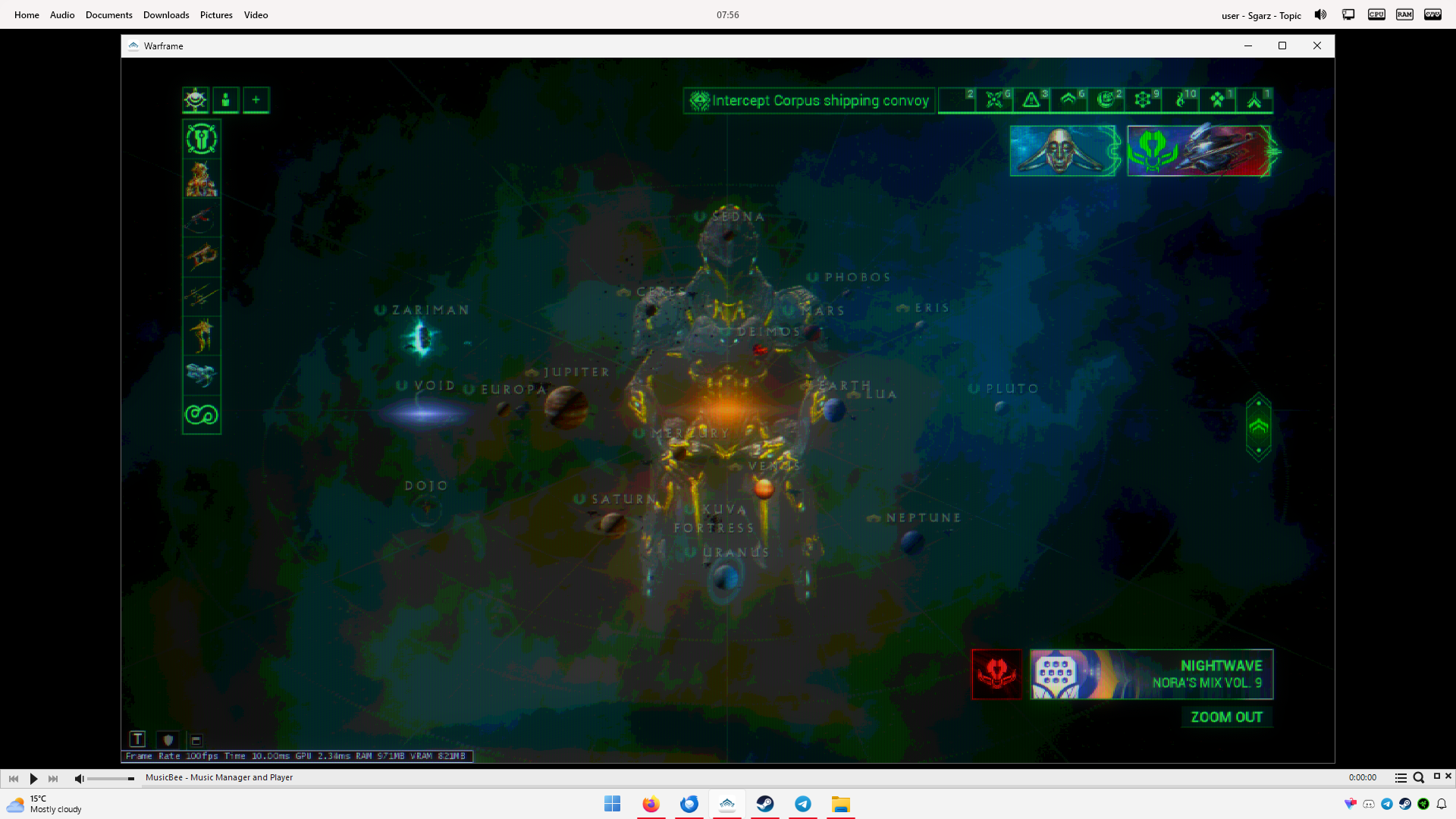Open the melee weapon loadout slot
1456x819 pixels.
(201, 297)
